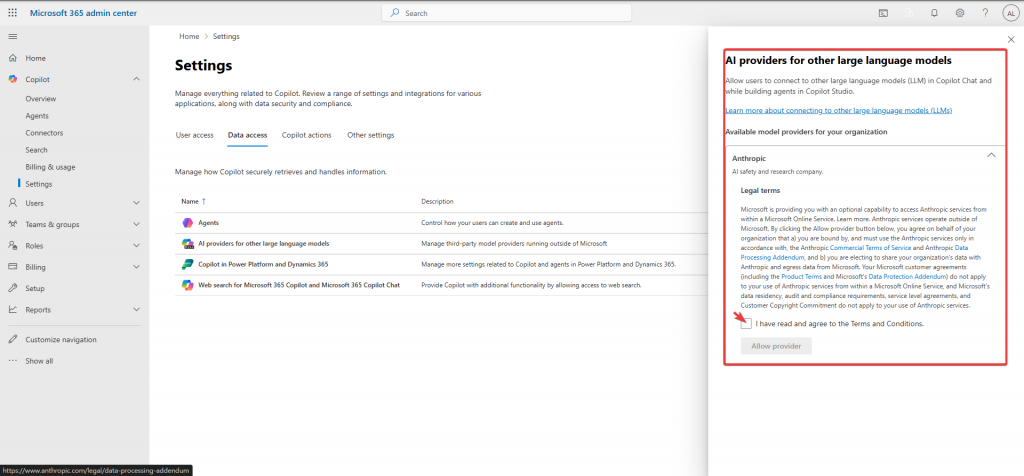Collapse the Copilot navigation section
The image size is (1024, 476).
[x=136, y=79]
